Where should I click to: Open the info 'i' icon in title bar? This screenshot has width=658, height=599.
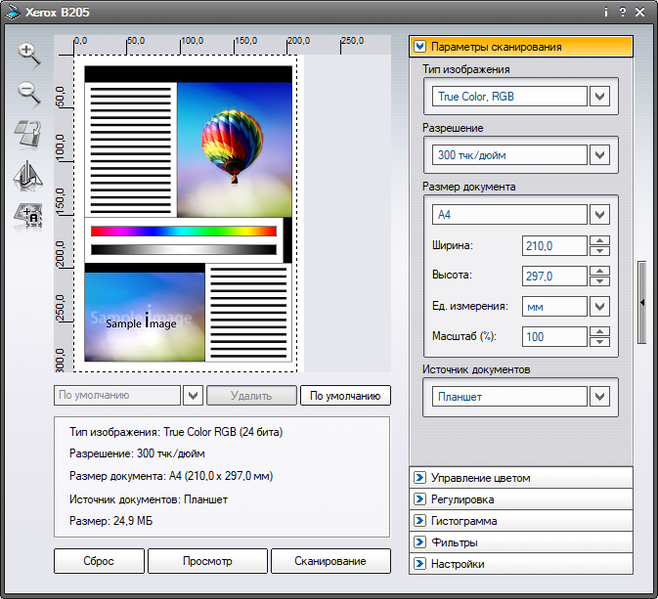click(x=605, y=12)
